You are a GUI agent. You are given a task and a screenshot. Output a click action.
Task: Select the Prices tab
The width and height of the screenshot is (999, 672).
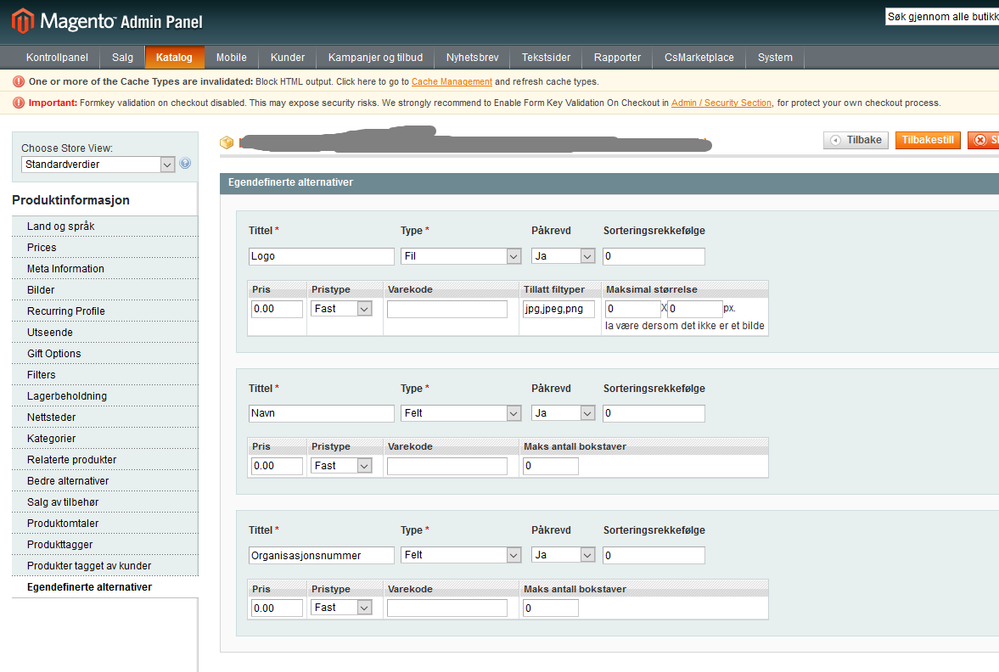pyautogui.click(x=105, y=247)
